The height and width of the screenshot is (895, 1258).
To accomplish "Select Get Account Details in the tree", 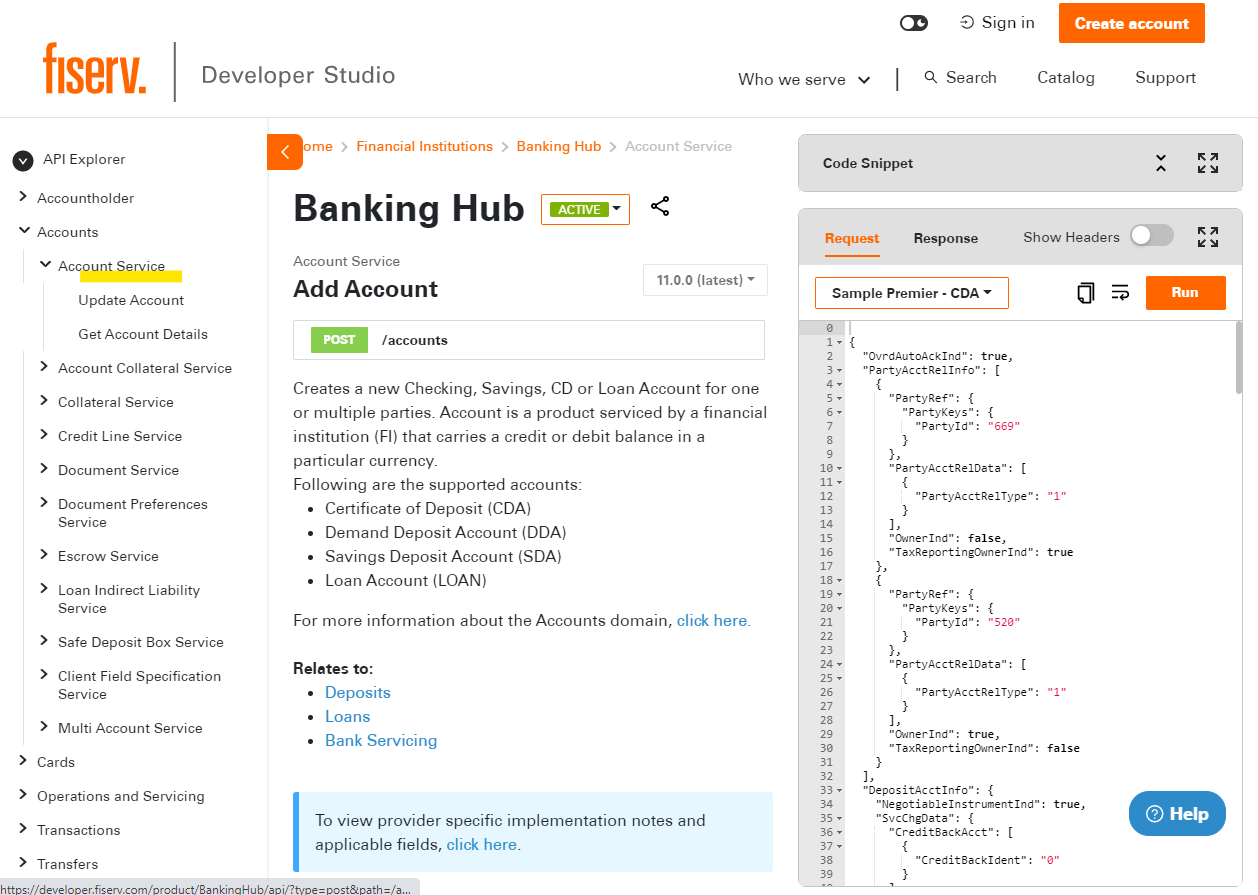I will coord(143,334).
